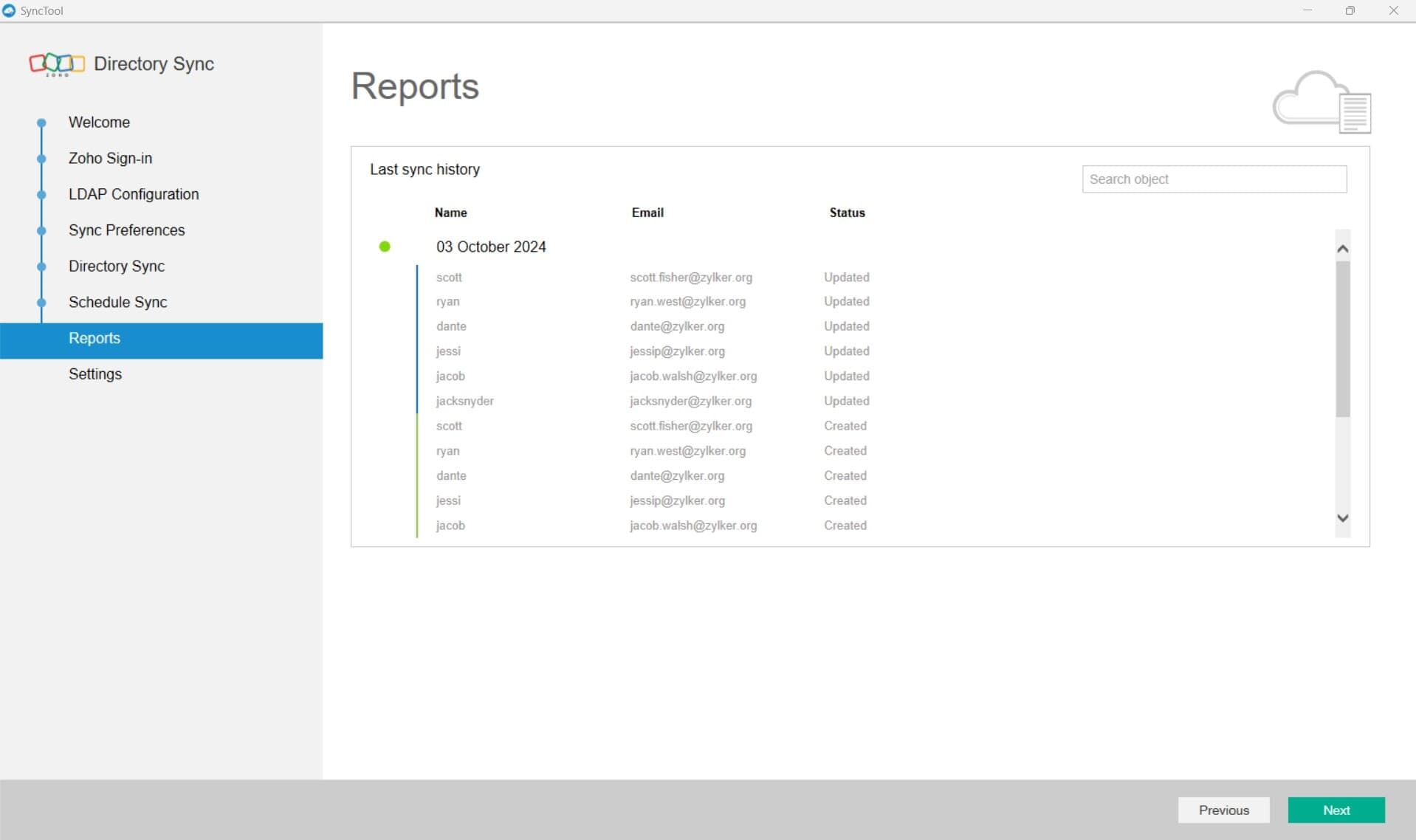Select the Created row name ryan
The height and width of the screenshot is (840, 1416).
(447, 451)
